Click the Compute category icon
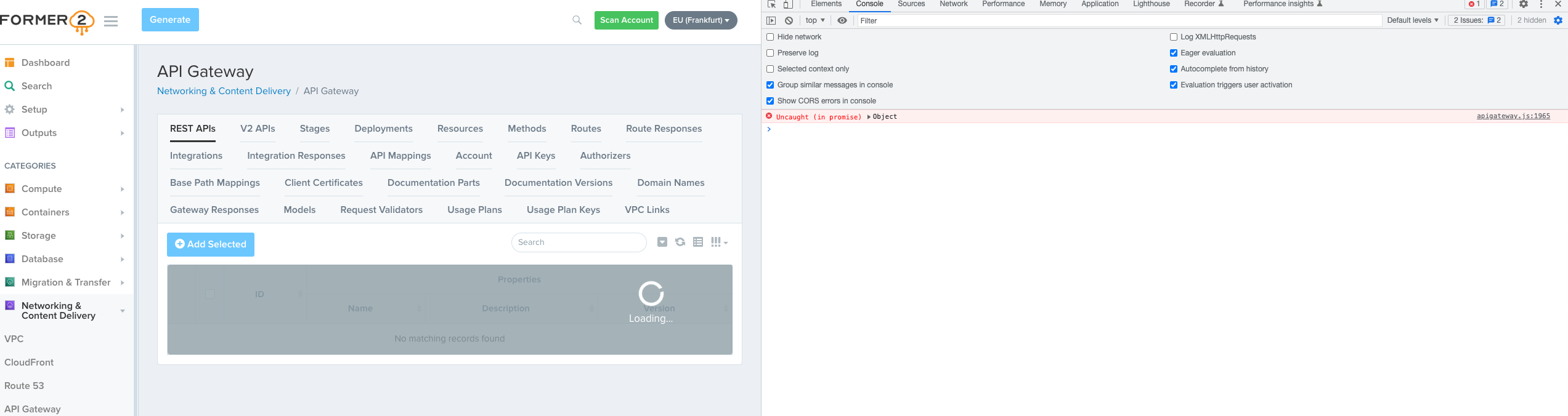This screenshot has width=1568, height=416. 10,189
